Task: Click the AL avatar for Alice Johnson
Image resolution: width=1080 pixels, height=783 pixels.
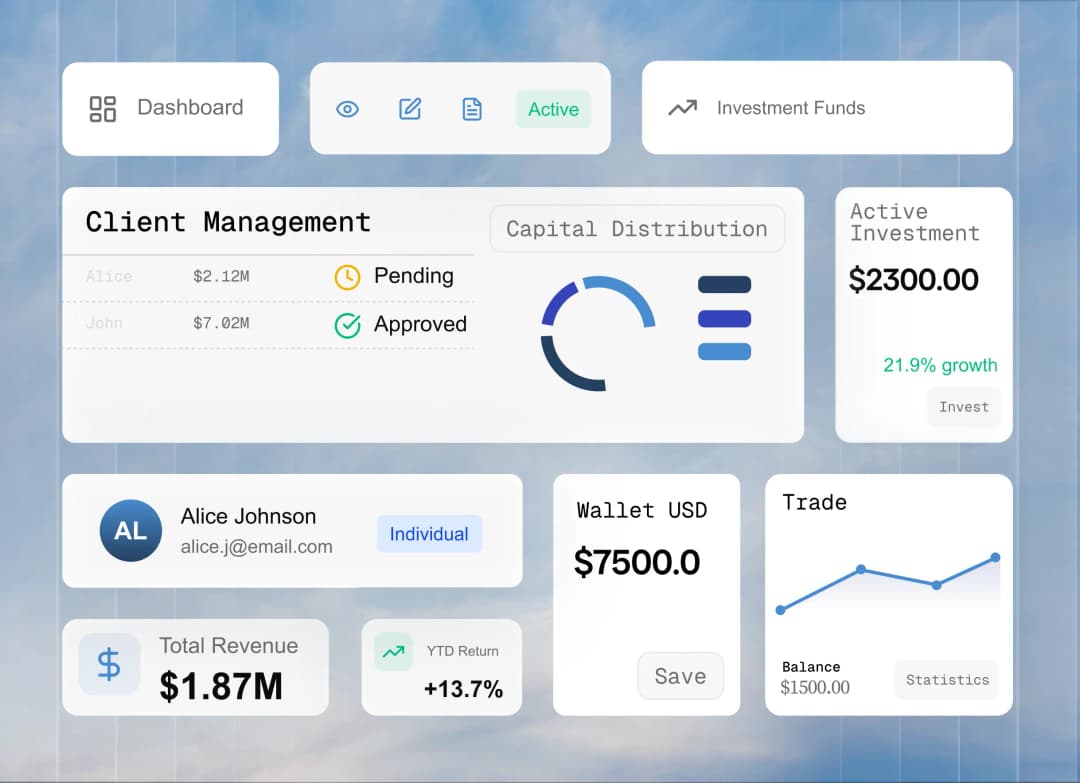Action: tap(131, 531)
